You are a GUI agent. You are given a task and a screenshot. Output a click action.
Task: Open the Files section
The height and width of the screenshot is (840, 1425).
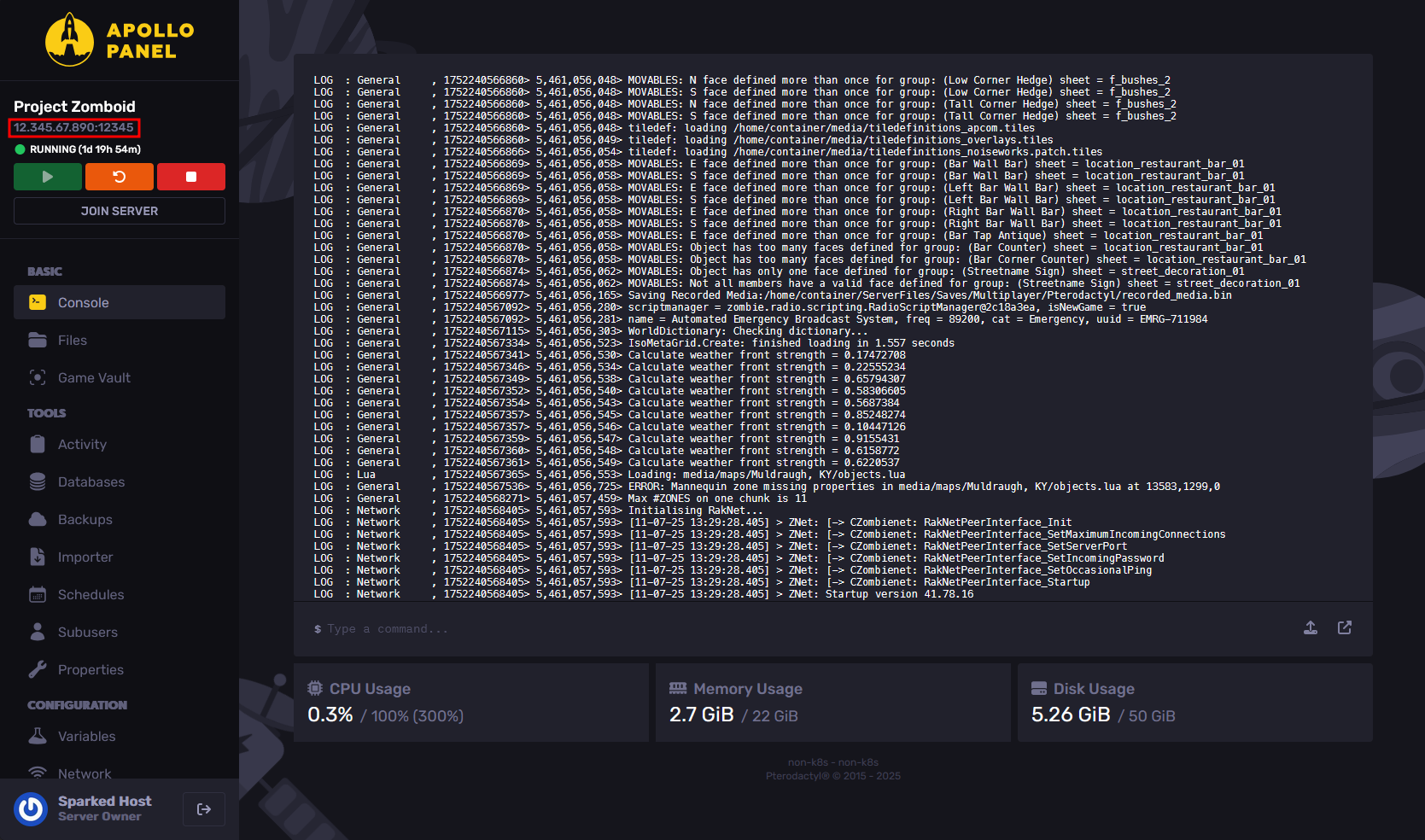coord(120,340)
